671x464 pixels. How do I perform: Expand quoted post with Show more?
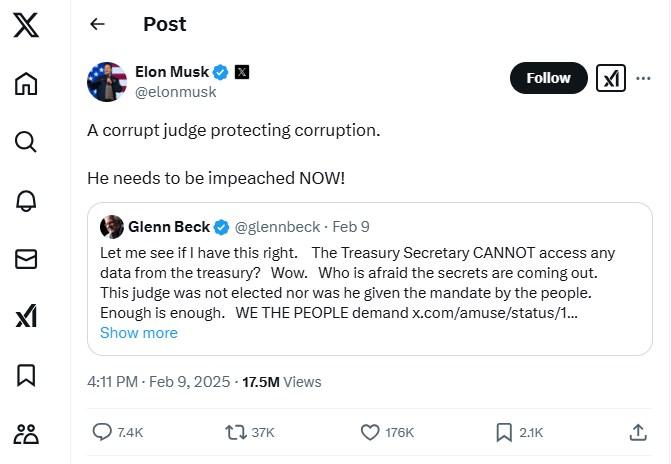(x=139, y=333)
